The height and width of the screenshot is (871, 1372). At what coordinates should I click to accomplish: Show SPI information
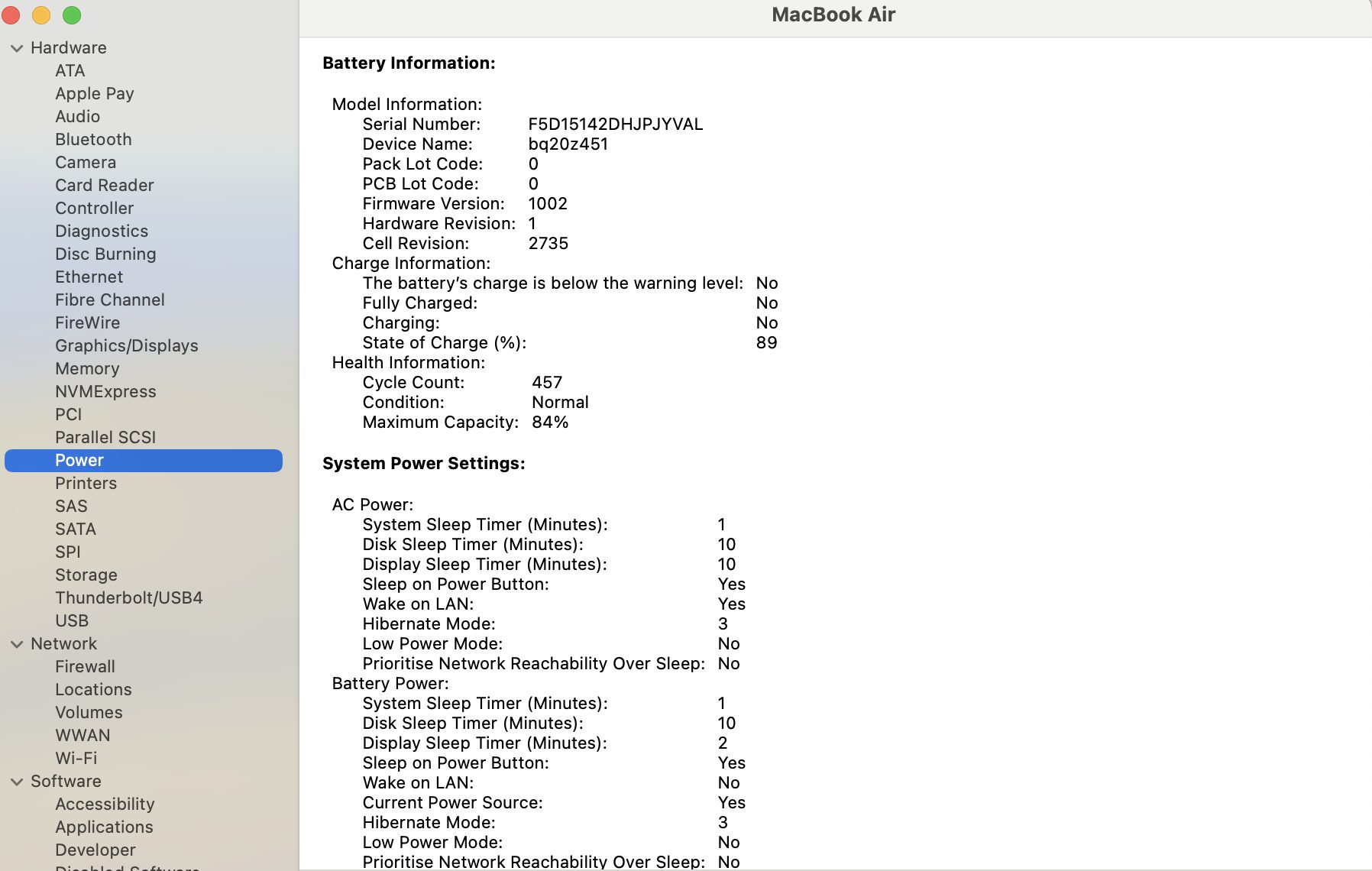67,552
